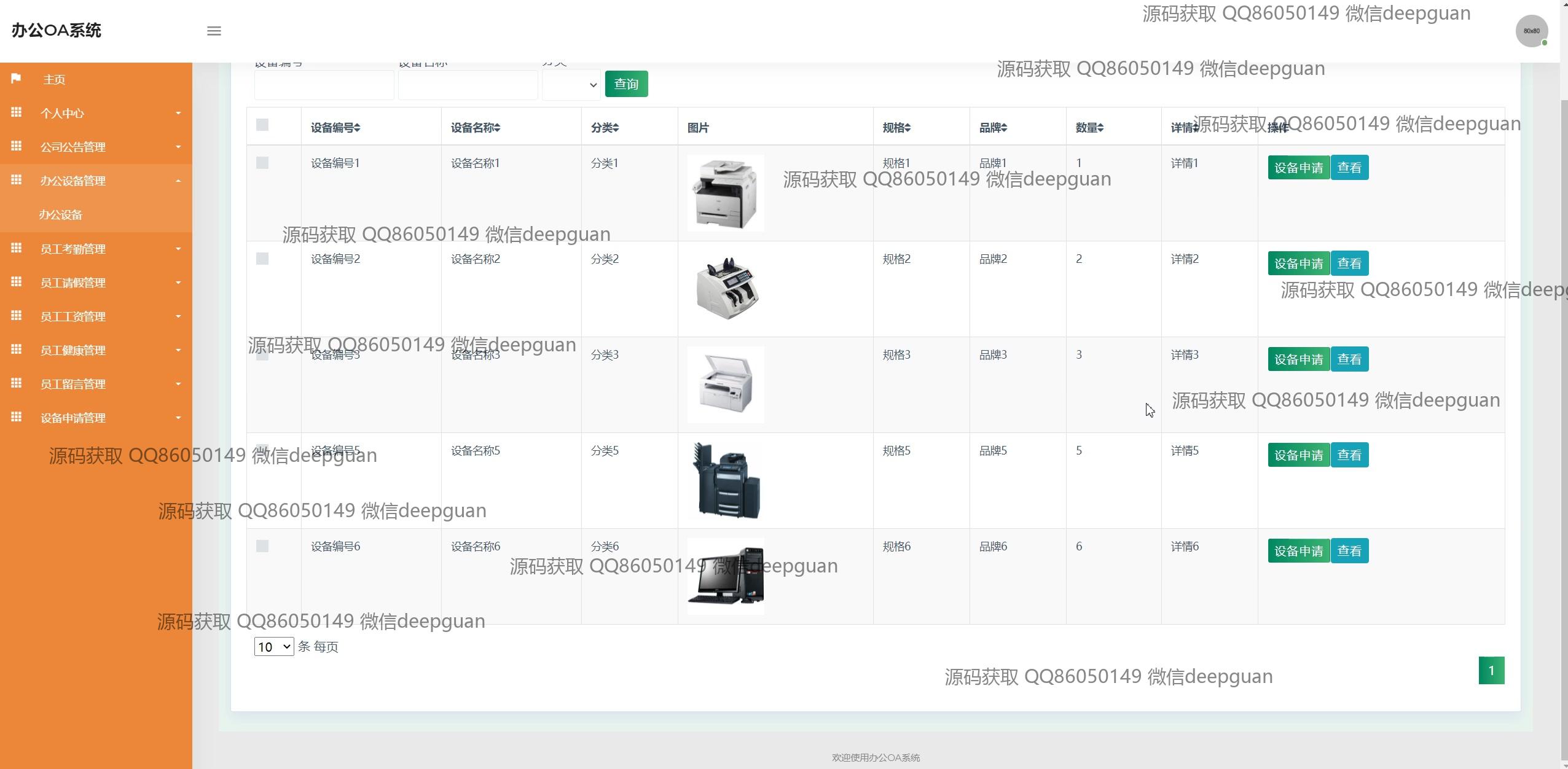1568x769 pixels.
Task: Click the 设备名称 search input field
Action: pyautogui.click(x=468, y=85)
